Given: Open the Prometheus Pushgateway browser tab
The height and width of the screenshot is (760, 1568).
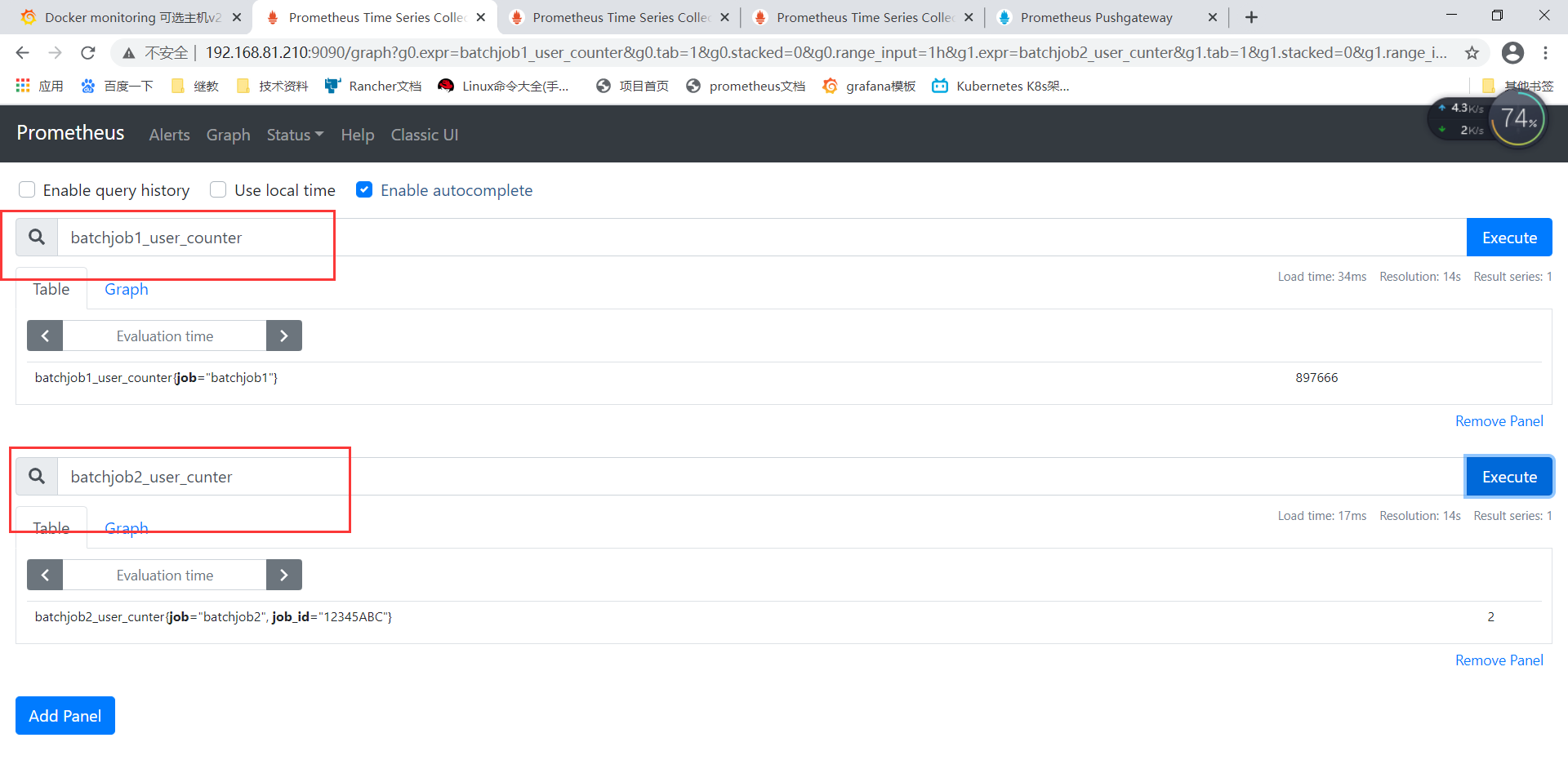Looking at the screenshot, I should [x=1094, y=16].
